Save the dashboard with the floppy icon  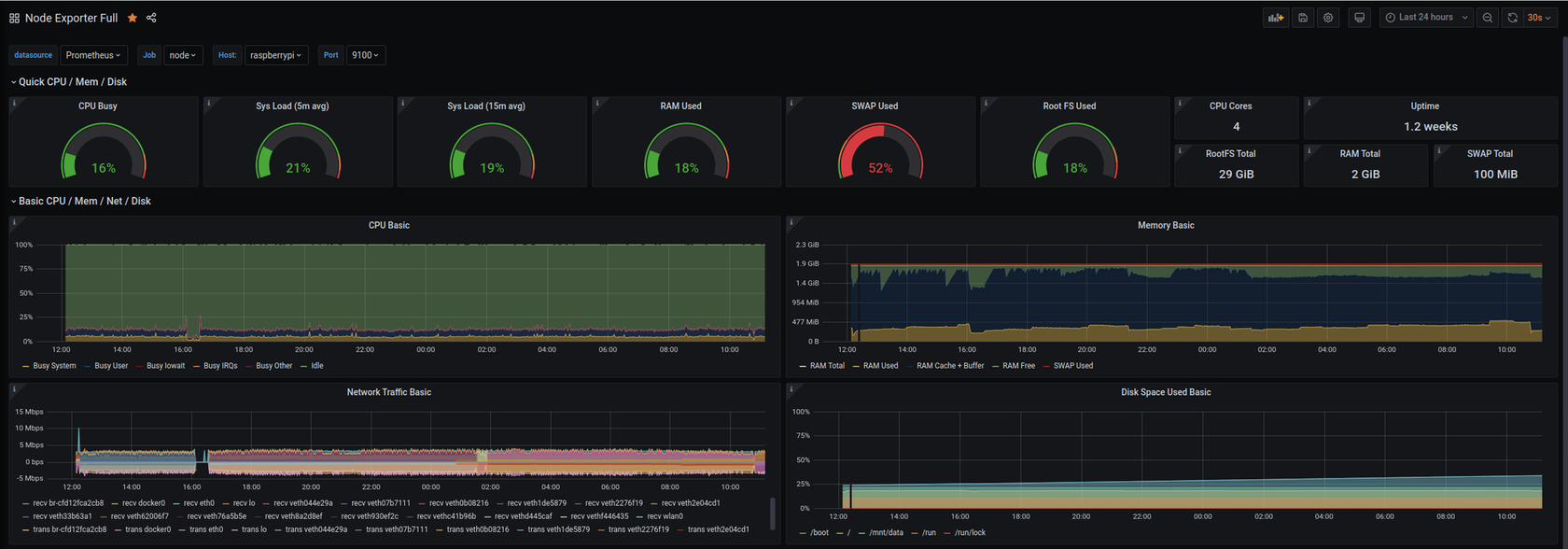pos(1303,18)
